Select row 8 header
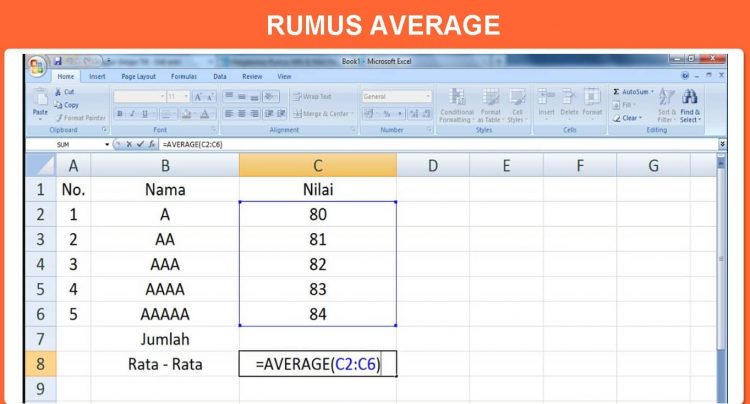 click(41, 364)
